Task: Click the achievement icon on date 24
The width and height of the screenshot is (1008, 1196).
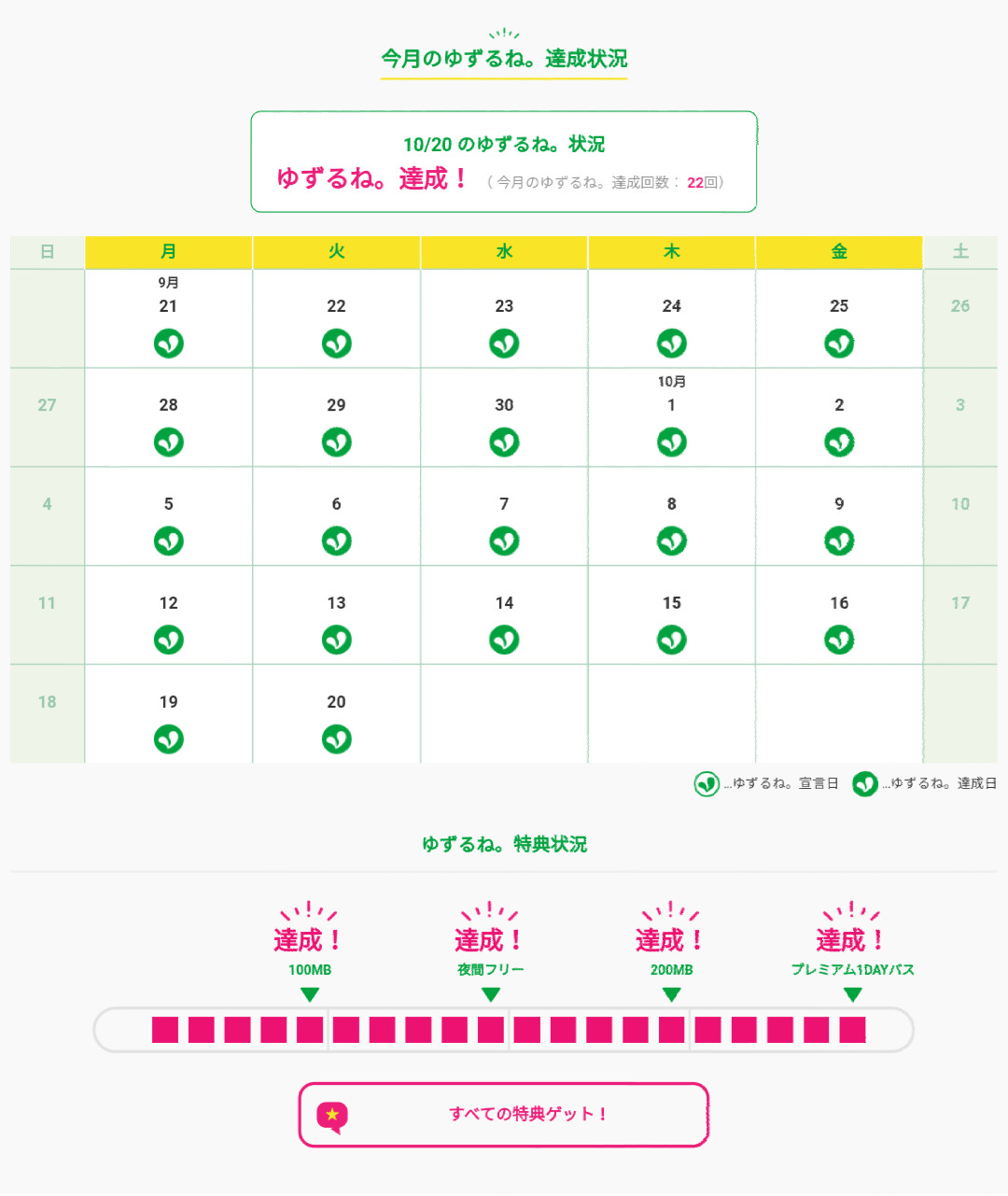Action: click(x=672, y=344)
